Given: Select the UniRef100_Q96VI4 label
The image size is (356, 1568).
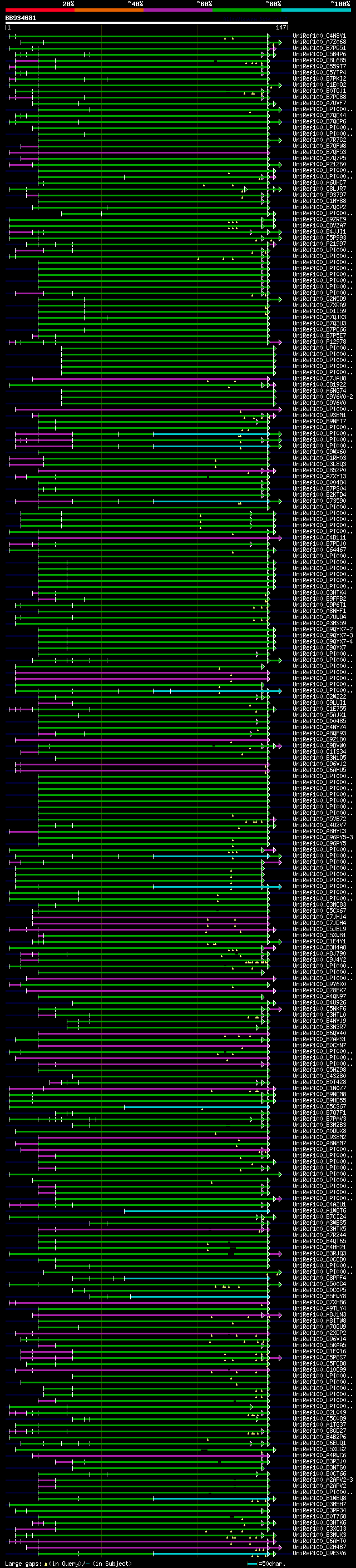Looking at the screenshot, I should (319, 1339).
